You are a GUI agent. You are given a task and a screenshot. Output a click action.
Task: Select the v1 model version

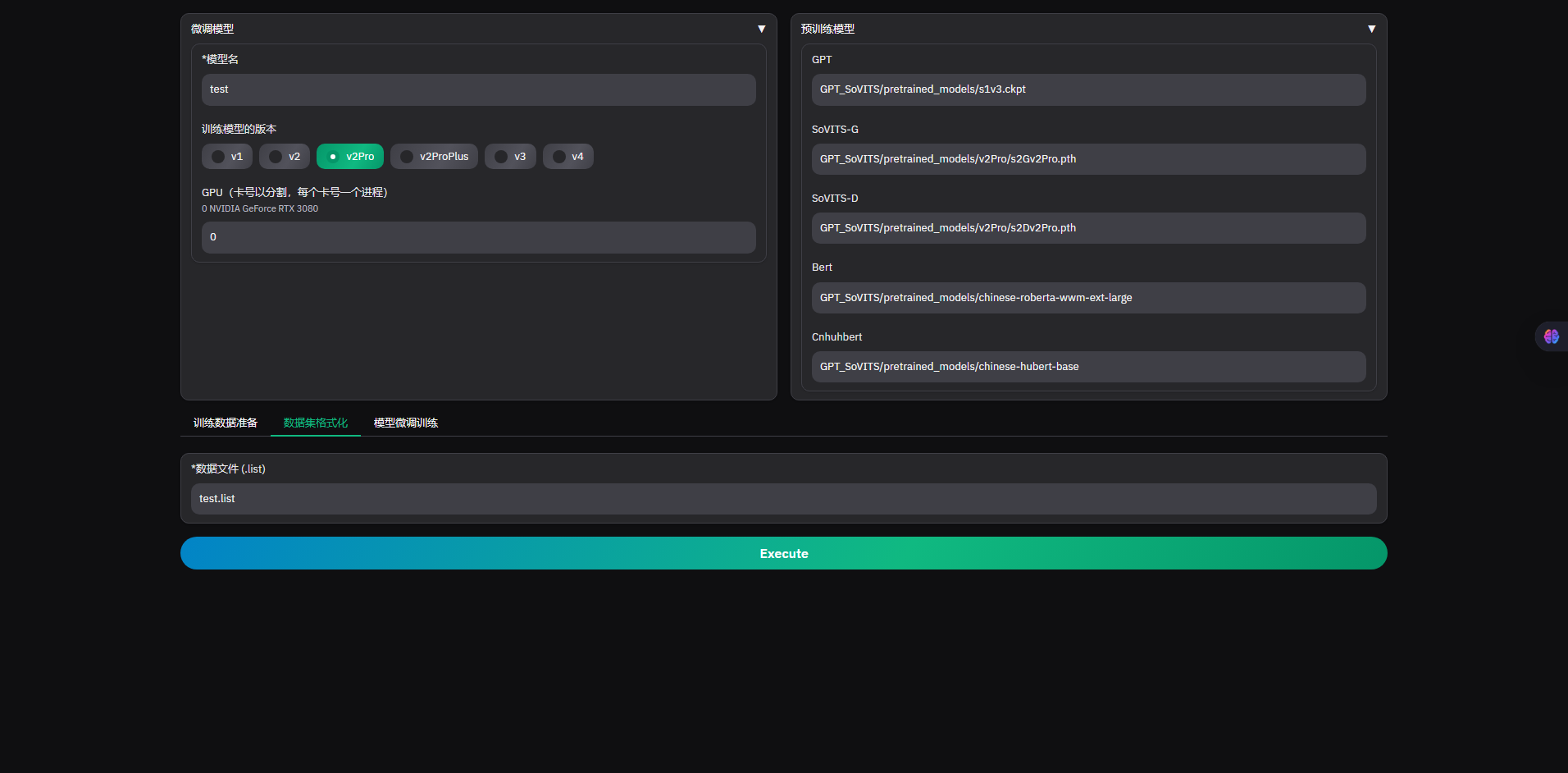(x=227, y=157)
